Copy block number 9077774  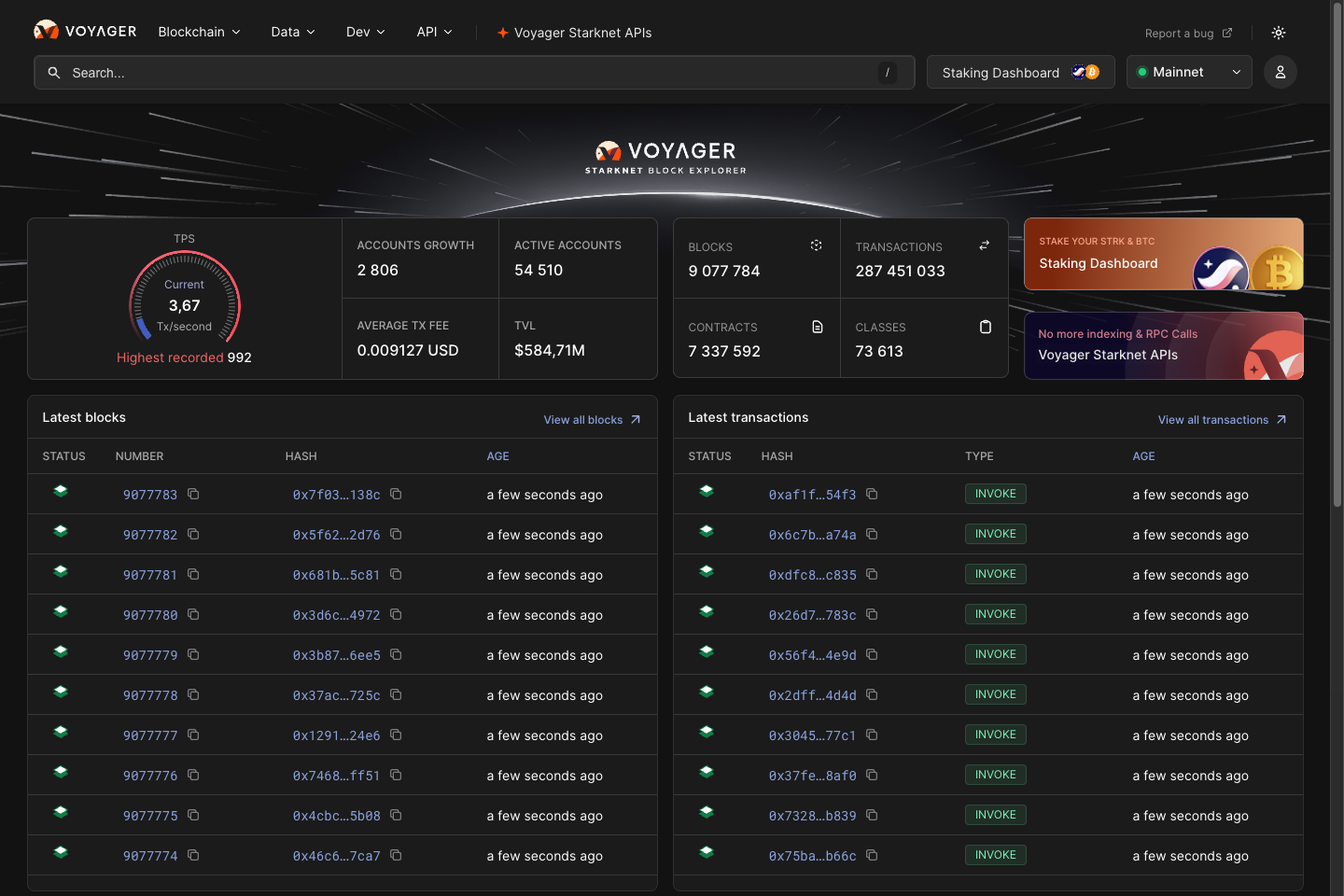click(x=193, y=855)
